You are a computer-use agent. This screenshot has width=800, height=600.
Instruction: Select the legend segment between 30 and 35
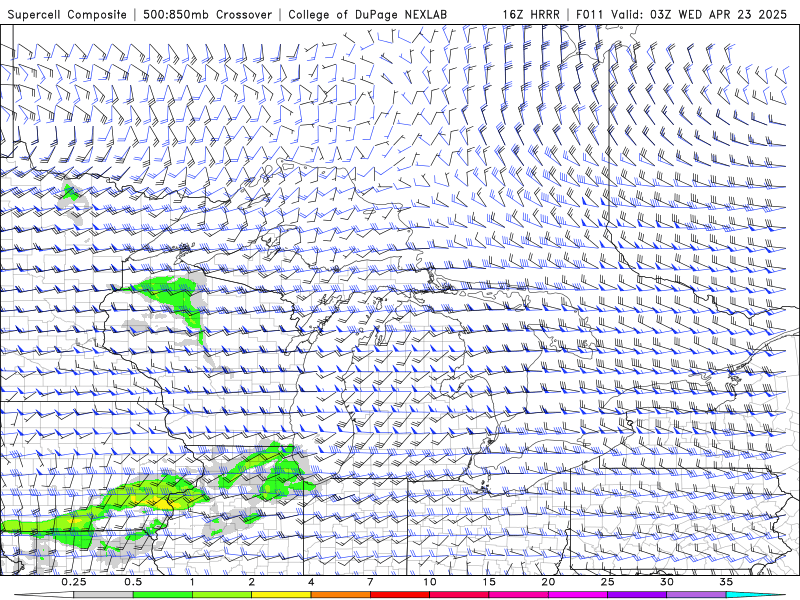(696, 595)
